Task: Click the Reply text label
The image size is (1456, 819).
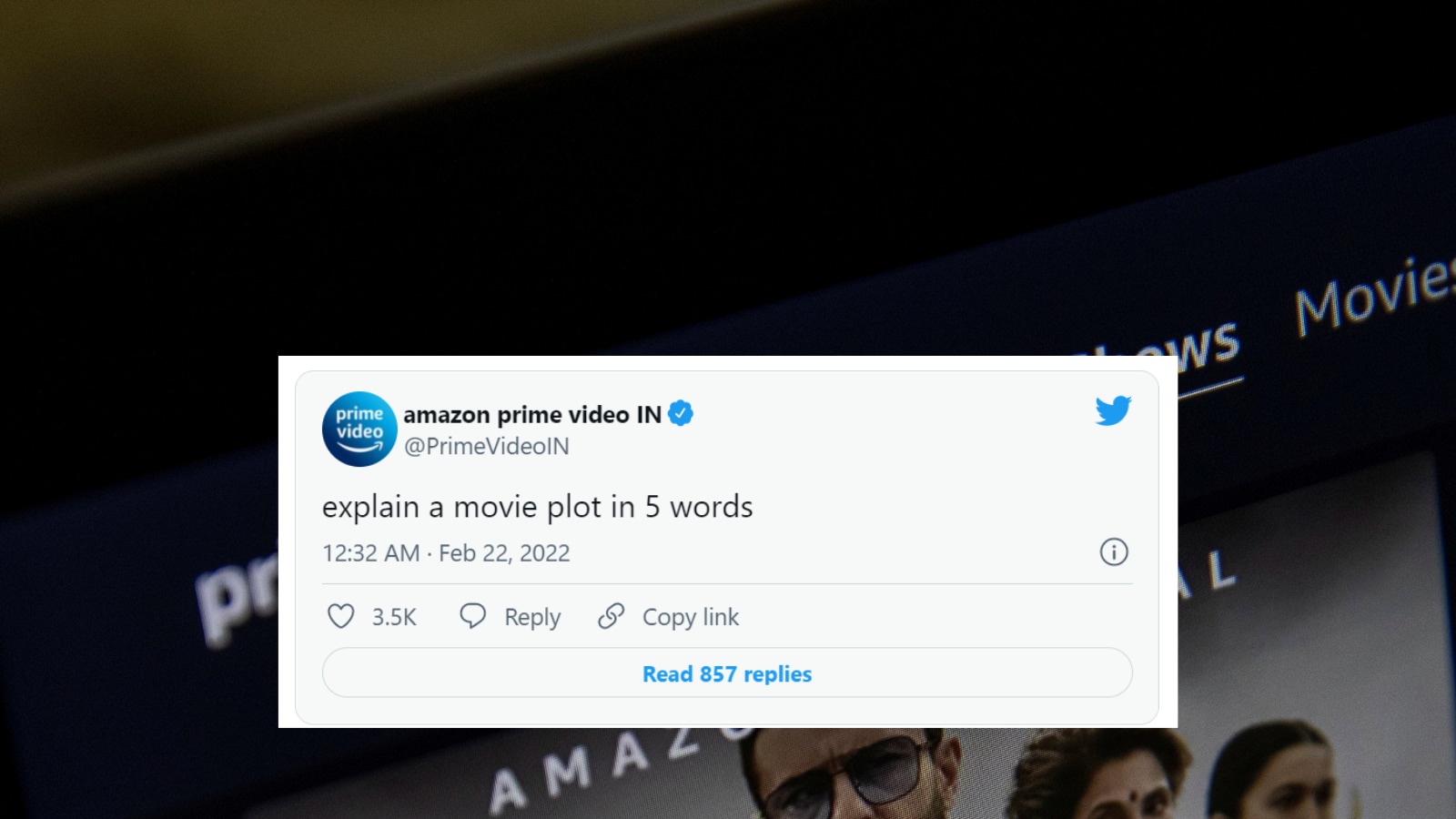Action: pos(532,617)
